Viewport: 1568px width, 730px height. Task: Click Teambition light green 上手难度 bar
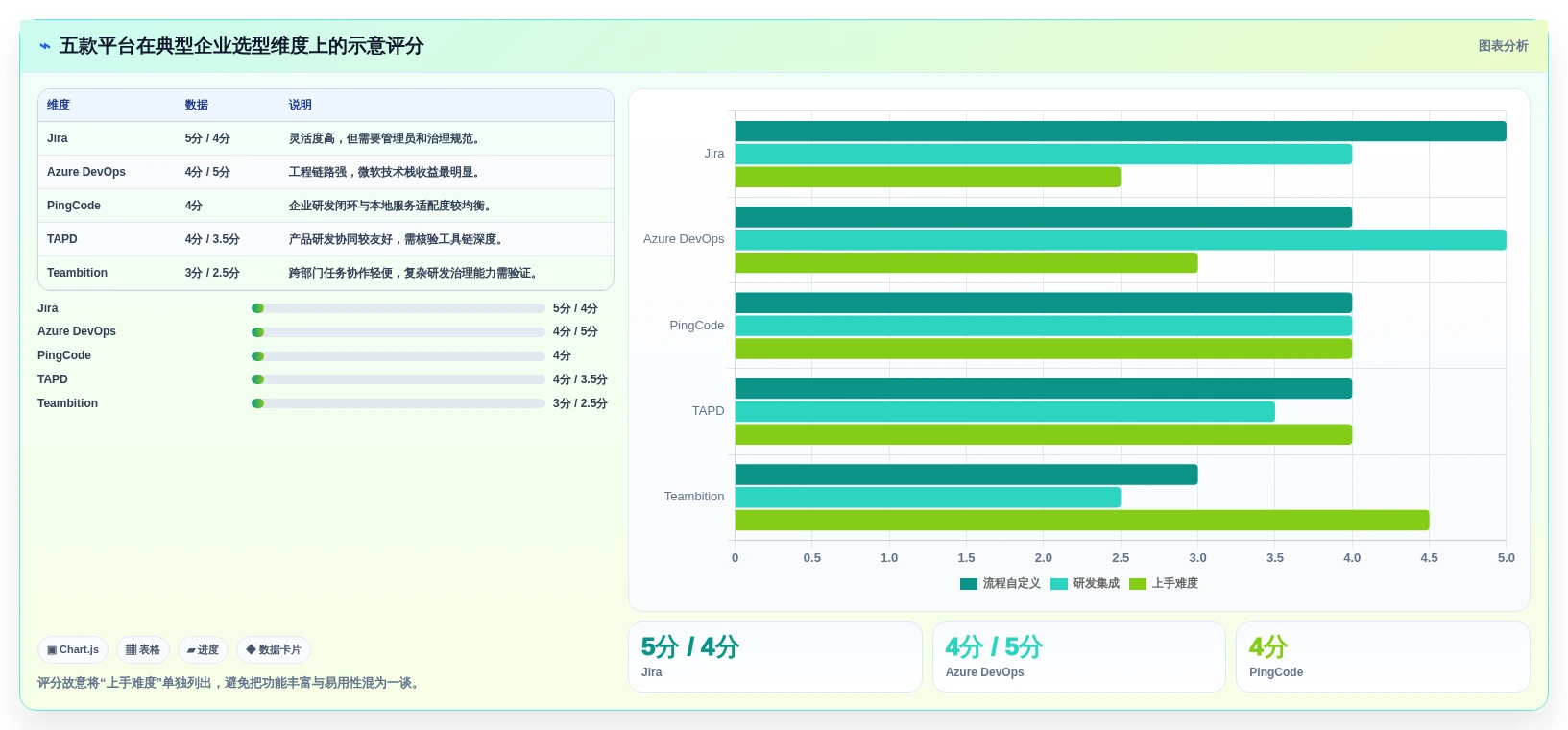[x=1082, y=521]
